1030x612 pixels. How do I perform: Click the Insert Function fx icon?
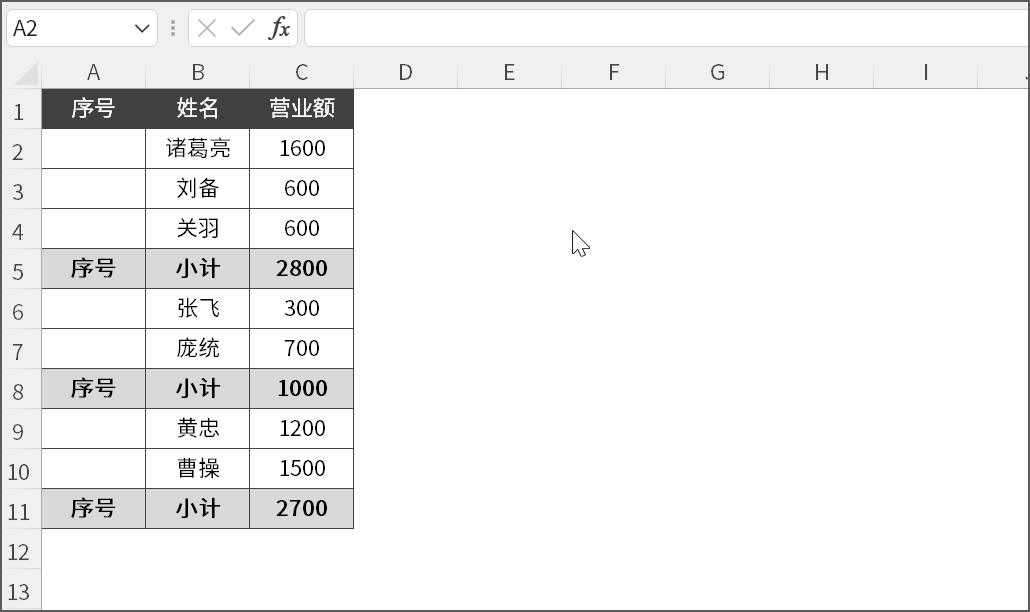279,28
